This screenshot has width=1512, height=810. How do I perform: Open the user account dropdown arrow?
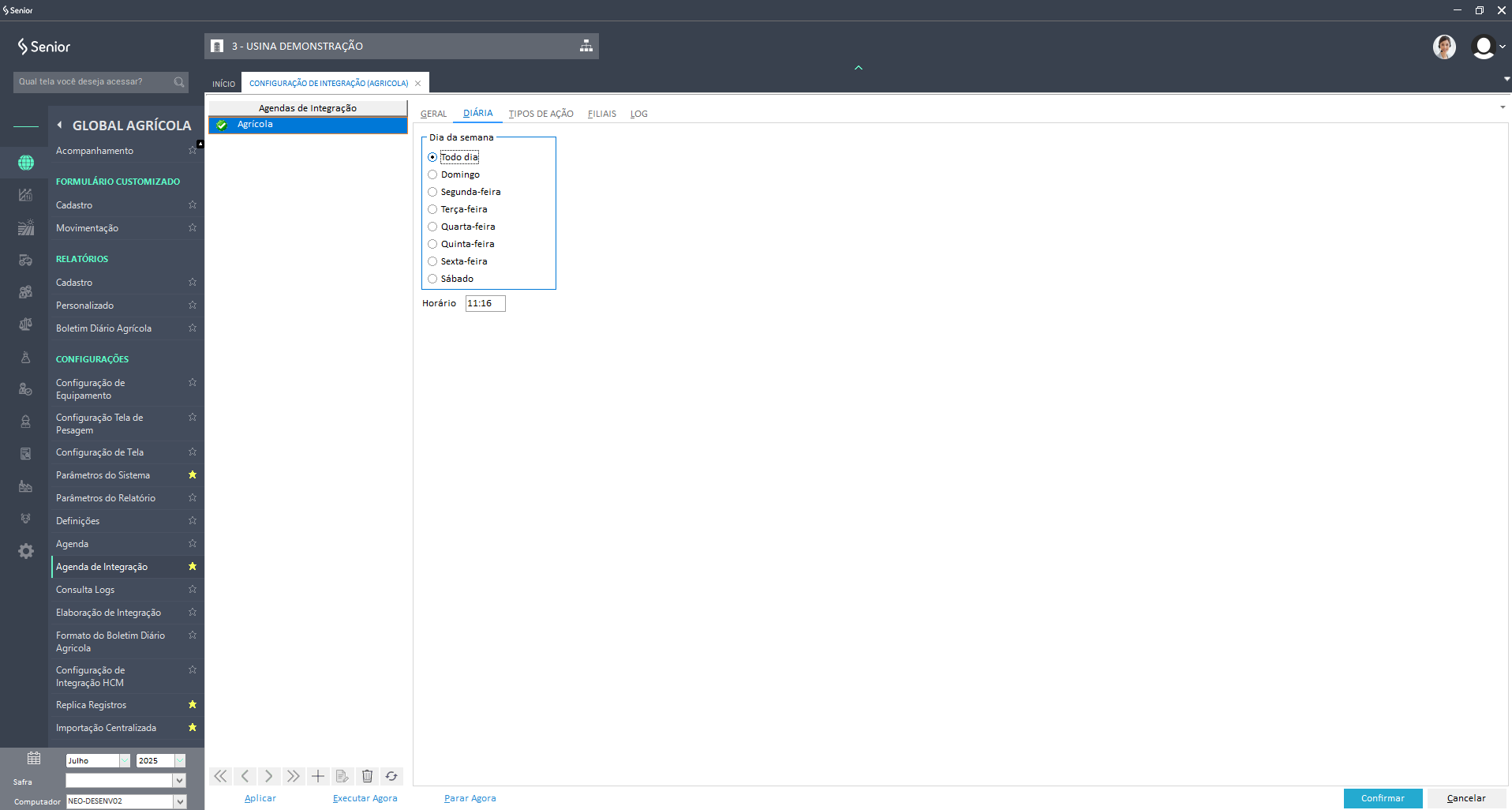click(1503, 47)
